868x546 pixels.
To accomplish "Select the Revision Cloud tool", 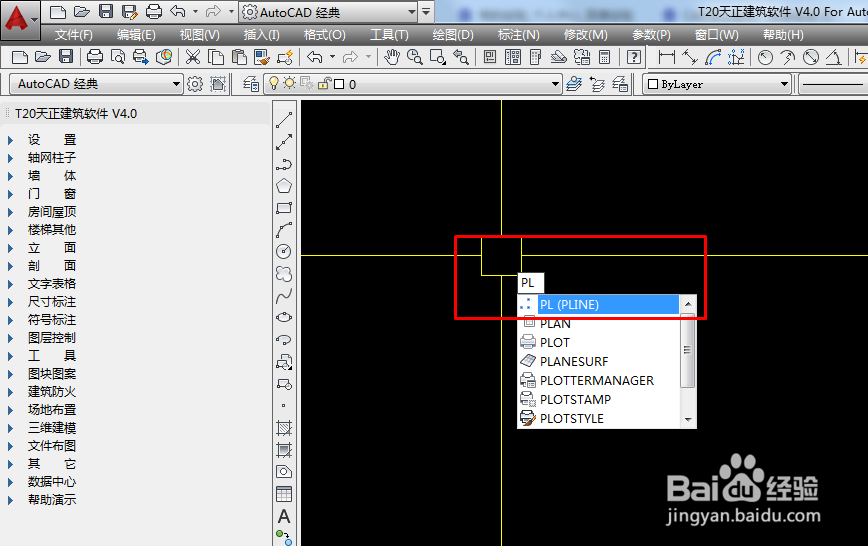I will point(284,274).
